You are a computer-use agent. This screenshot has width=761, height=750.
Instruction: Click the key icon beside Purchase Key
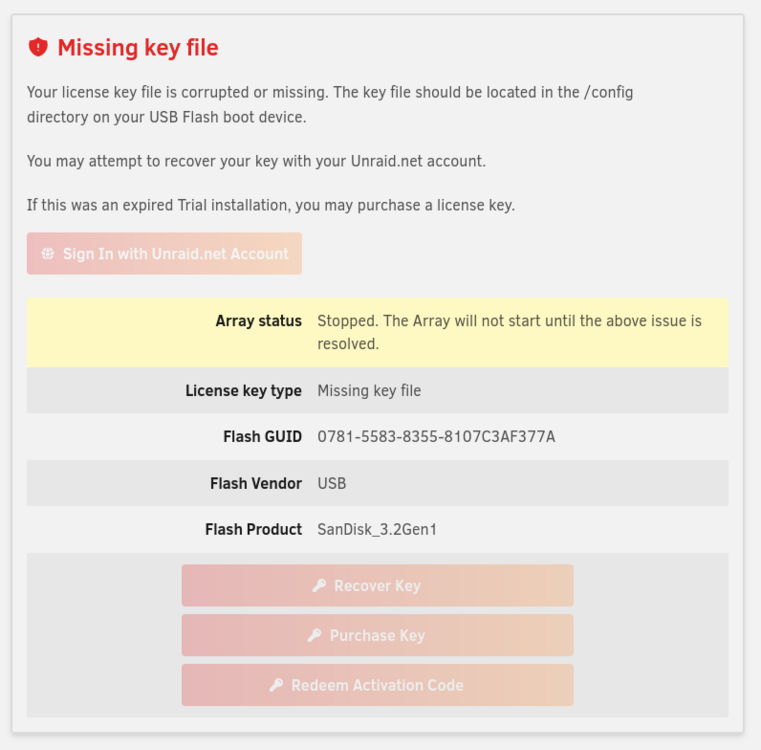pos(315,635)
